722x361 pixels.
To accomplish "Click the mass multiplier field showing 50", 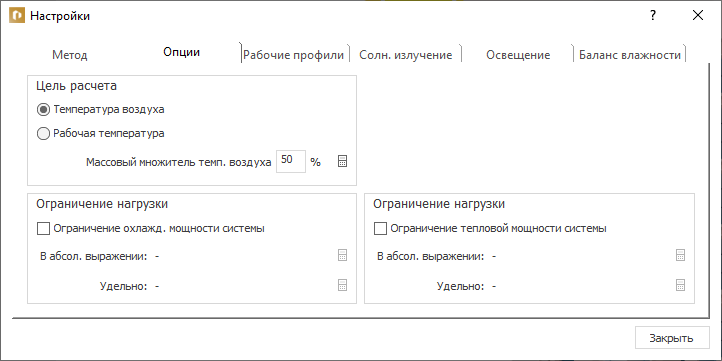I will [x=291, y=161].
